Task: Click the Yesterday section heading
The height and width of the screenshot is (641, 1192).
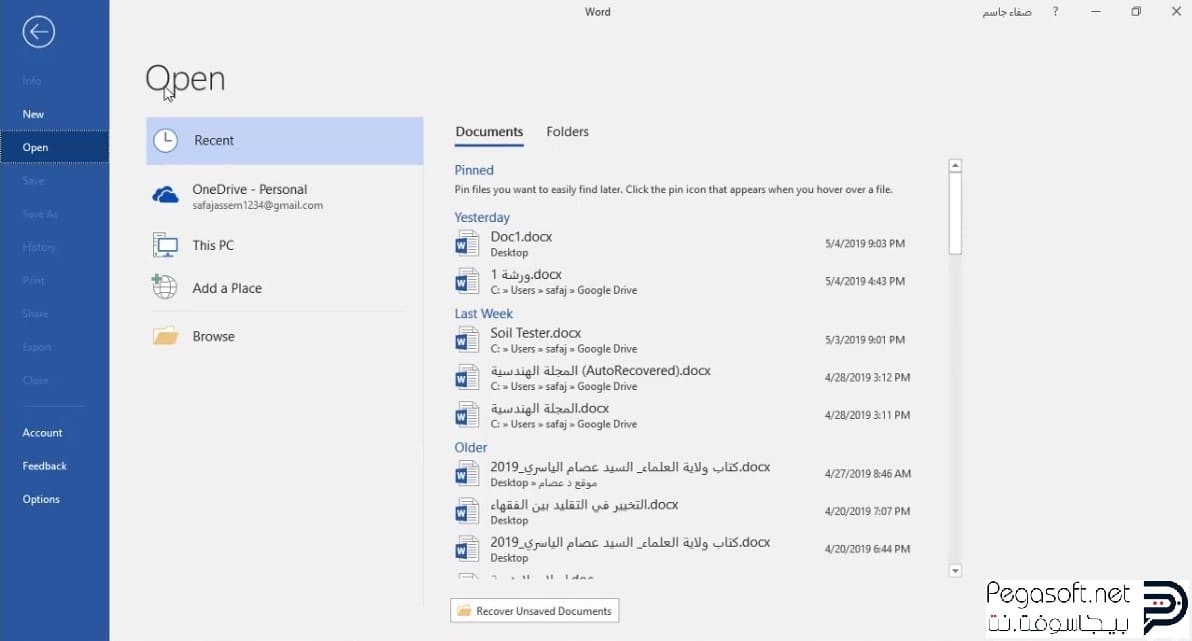Action: [482, 217]
